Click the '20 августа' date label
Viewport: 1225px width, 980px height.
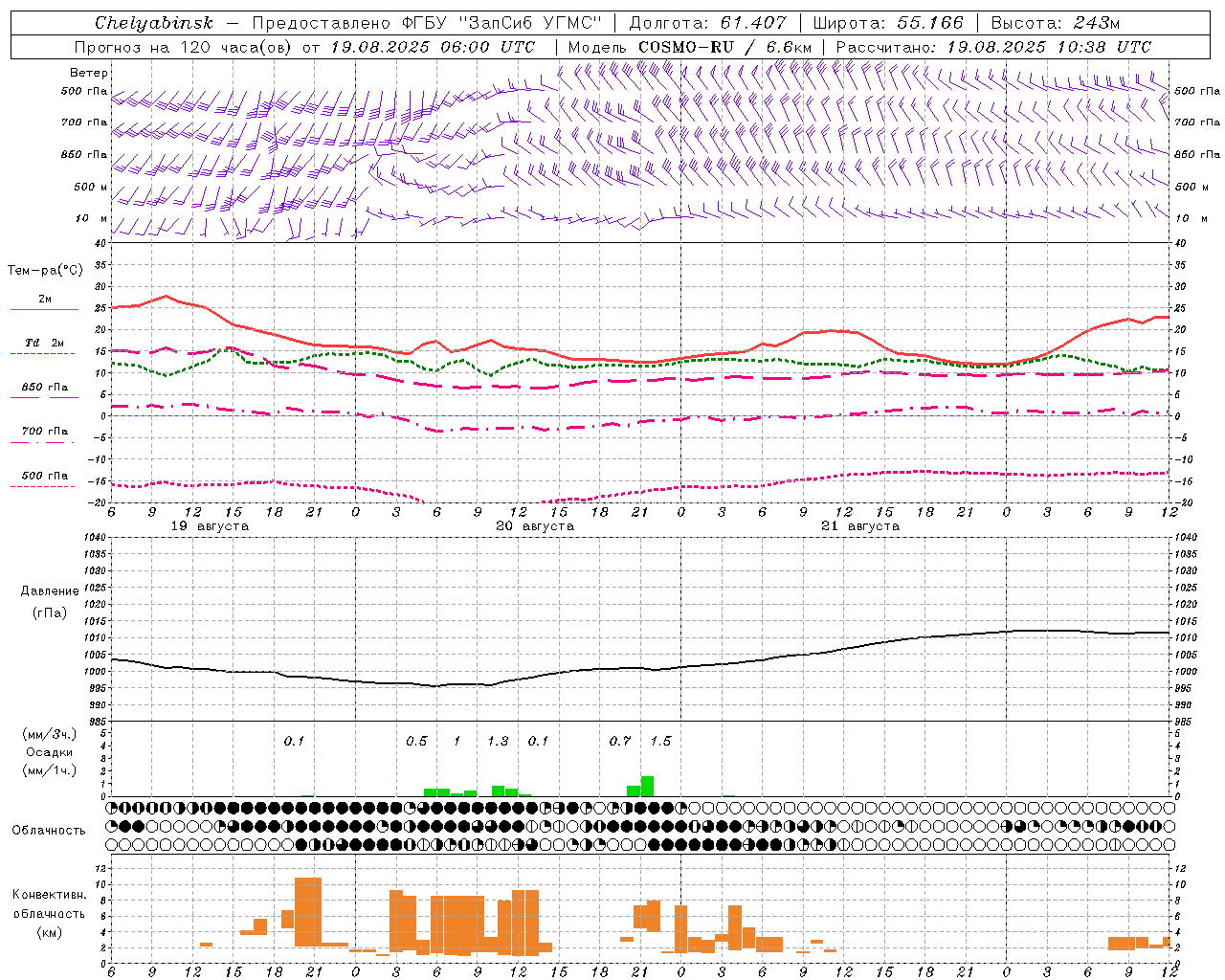pyautogui.click(x=535, y=526)
